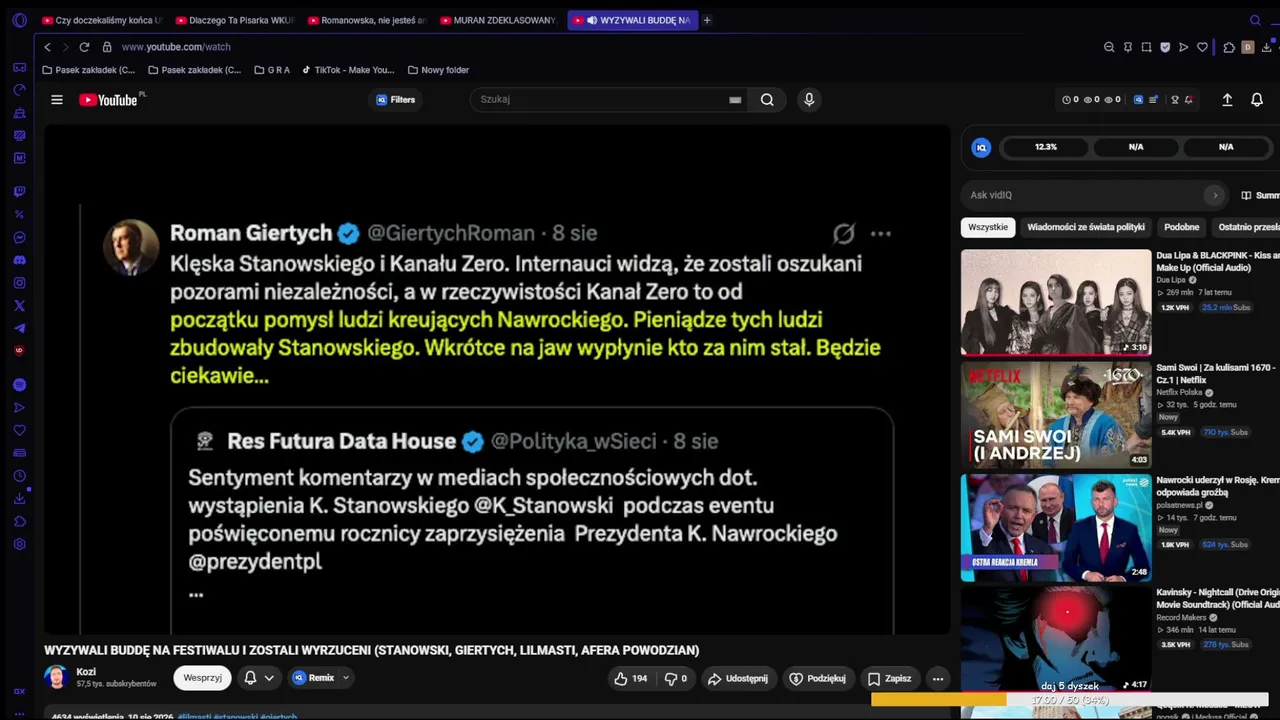The height and width of the screenshot is (720, 1280).
Task: Open the 'G R A' bookmarks folder
Action: tap(272, 70)
